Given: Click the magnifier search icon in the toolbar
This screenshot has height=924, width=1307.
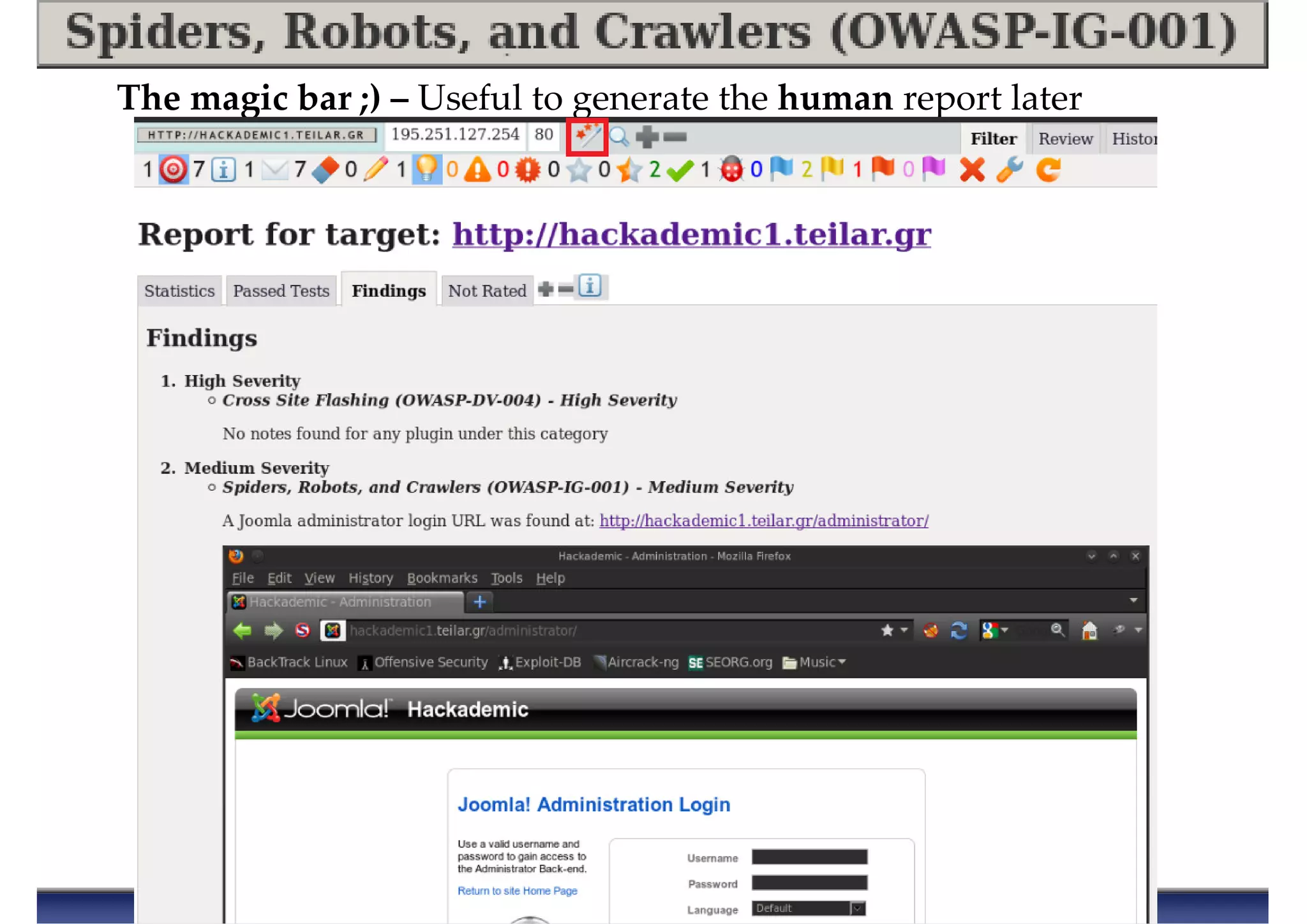Looking at the screenshot, I should (x=619, y=137).
